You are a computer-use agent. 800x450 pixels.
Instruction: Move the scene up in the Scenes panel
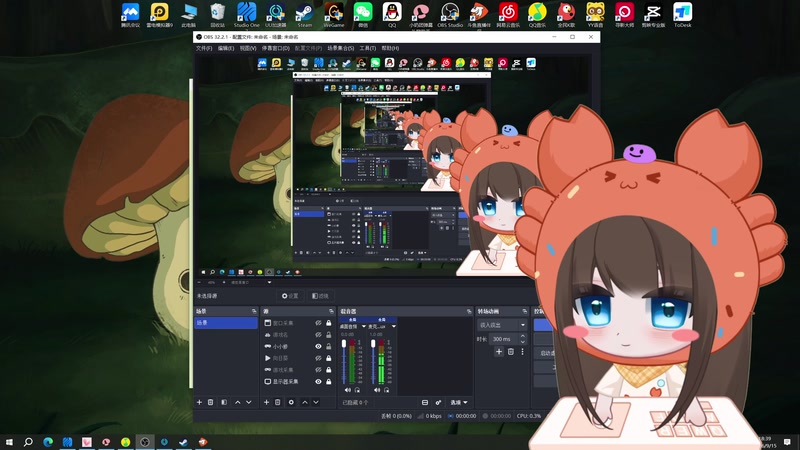tap(238, 403)
